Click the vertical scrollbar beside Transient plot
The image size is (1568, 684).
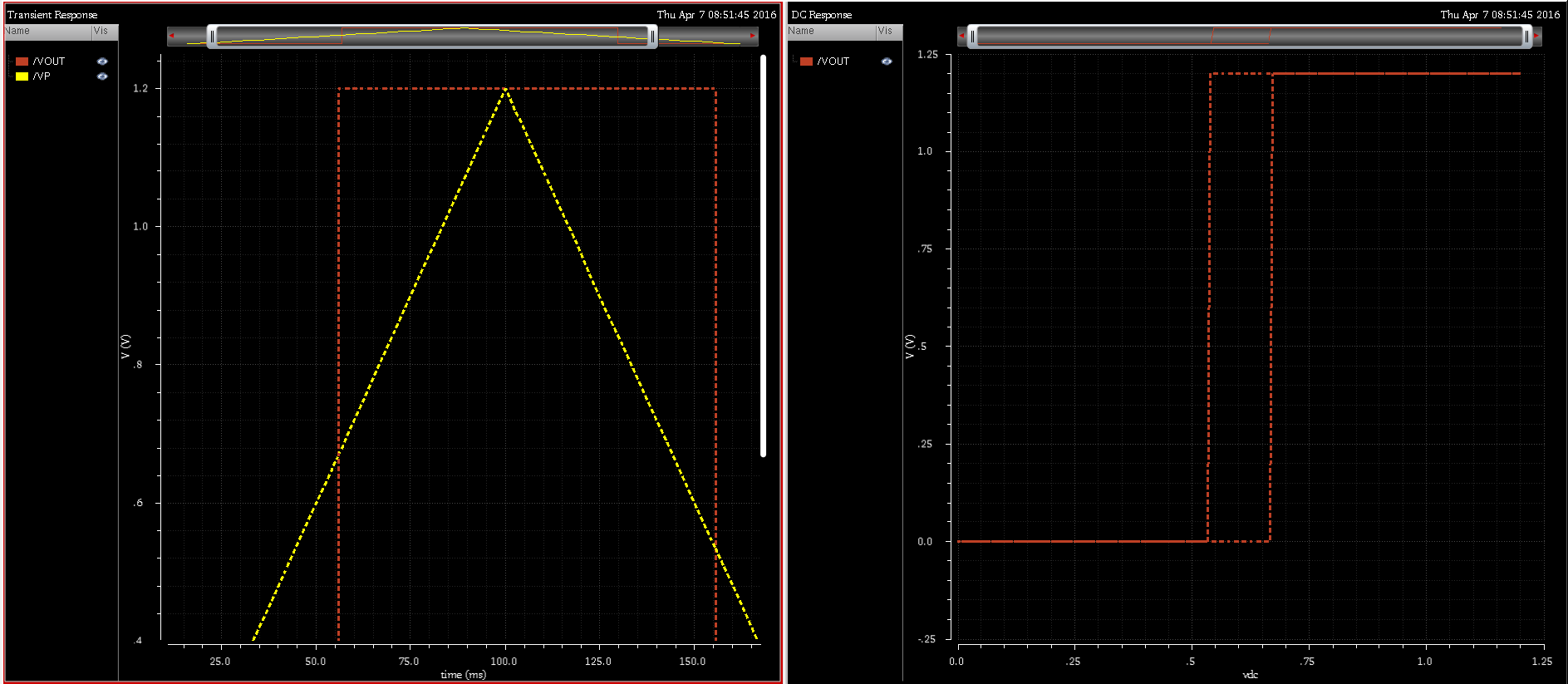(x=763, y=255)
